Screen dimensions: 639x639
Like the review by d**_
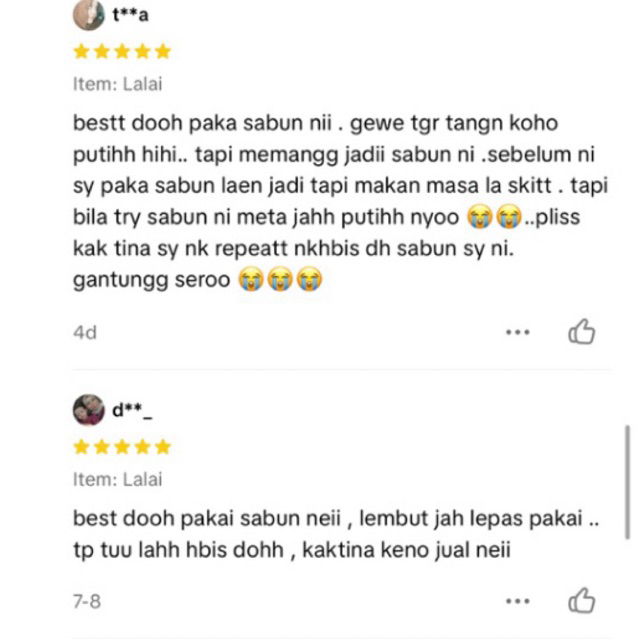[582, 600]
